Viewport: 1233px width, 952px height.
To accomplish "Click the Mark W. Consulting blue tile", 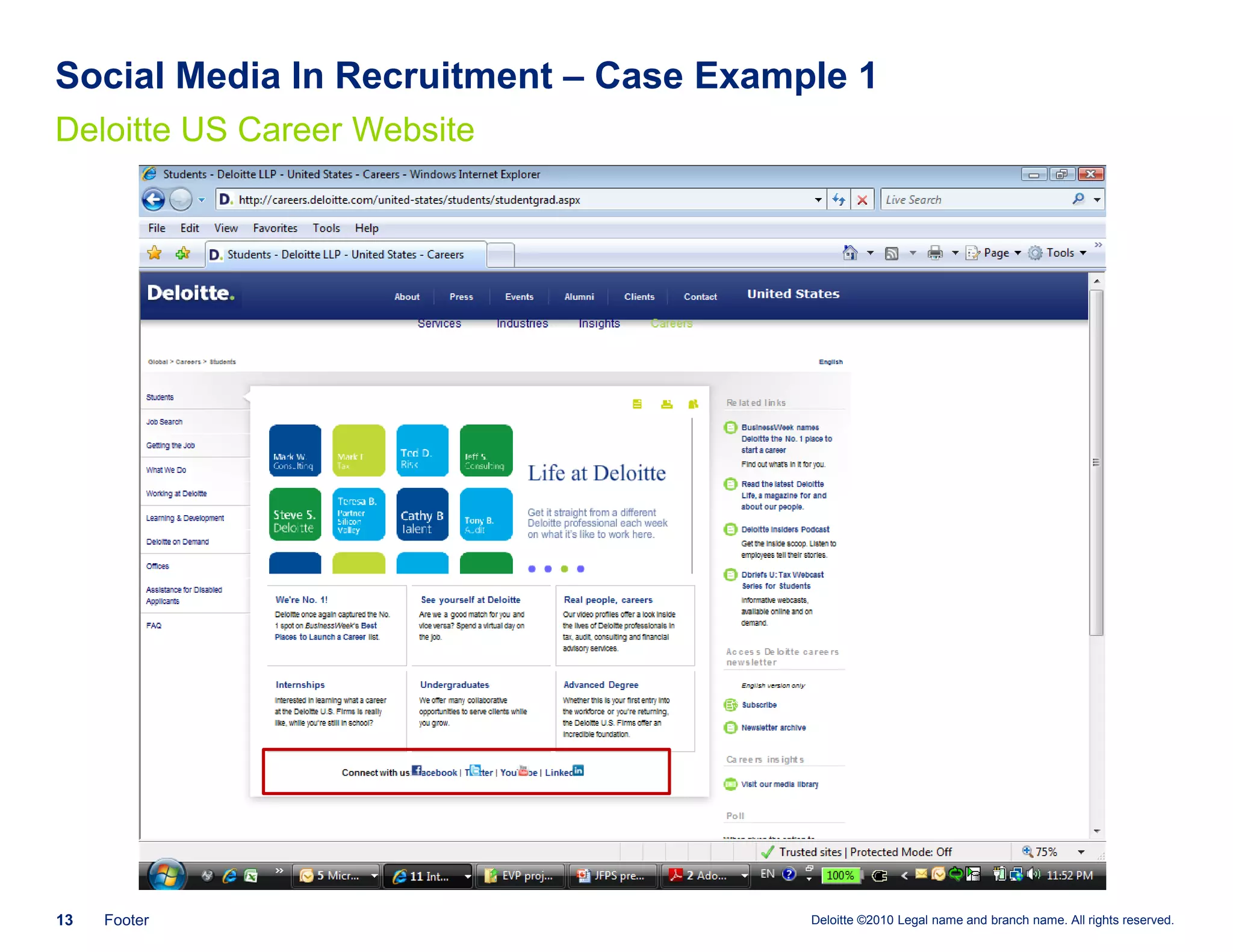I will [295, 451].
